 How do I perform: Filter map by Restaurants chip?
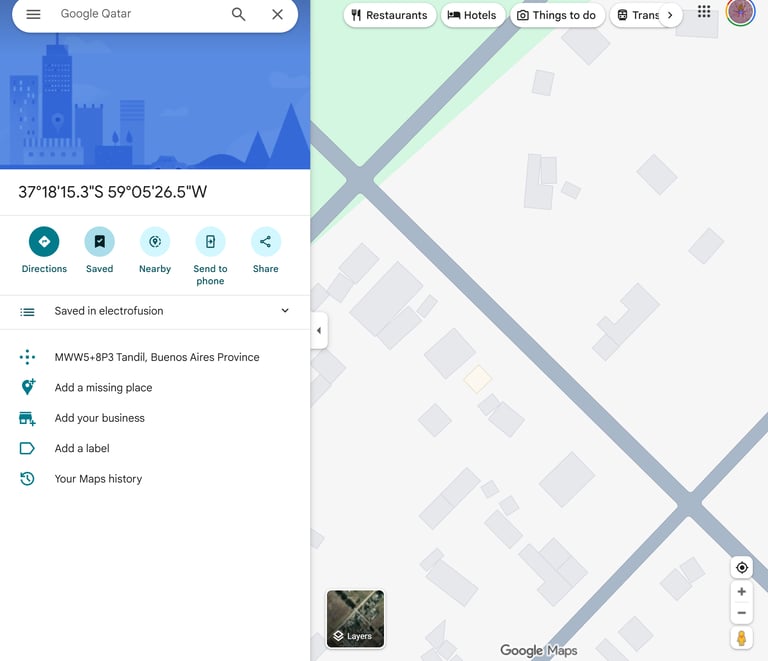(390, 15)
